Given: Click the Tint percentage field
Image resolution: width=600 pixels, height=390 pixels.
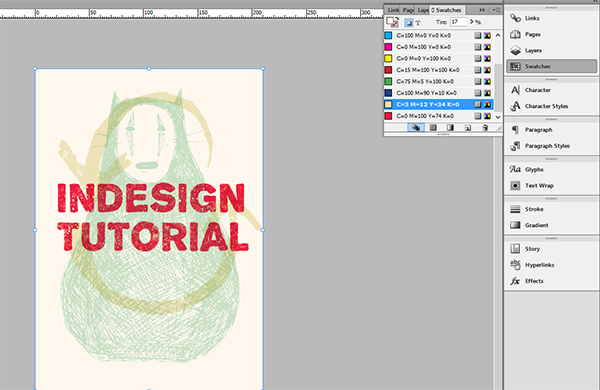Looking at the screenshot, I should coord(458,22).
